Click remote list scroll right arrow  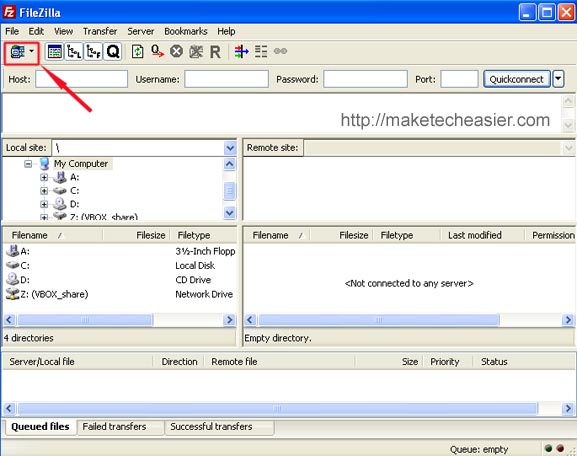[569, 320]
